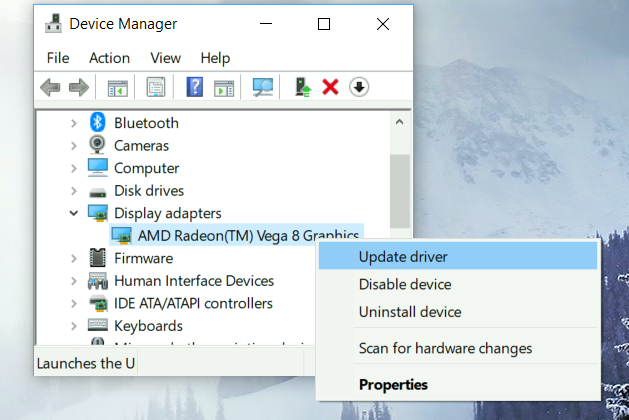Expand the IDE ATA/ATAPI controllers category

click(74, 304)
